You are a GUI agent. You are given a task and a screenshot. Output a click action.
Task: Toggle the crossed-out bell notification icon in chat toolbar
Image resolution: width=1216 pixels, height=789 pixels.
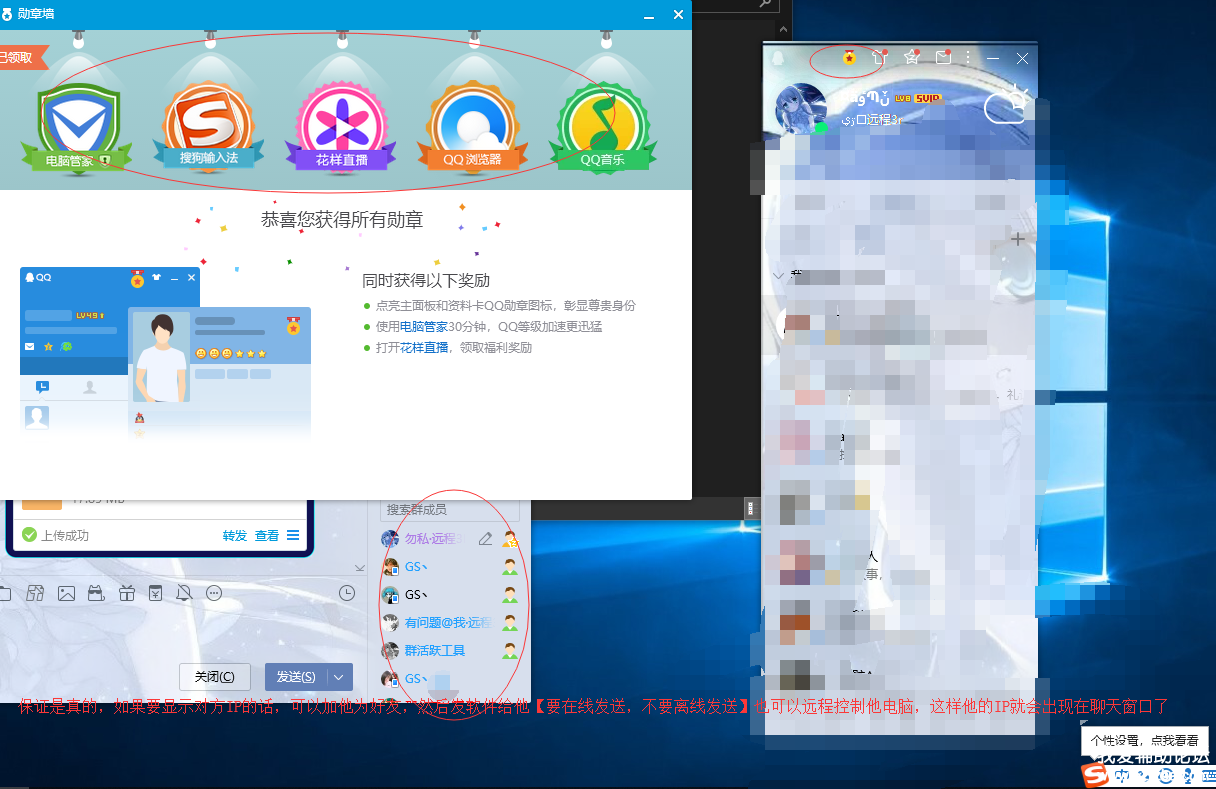pos(184,593)
